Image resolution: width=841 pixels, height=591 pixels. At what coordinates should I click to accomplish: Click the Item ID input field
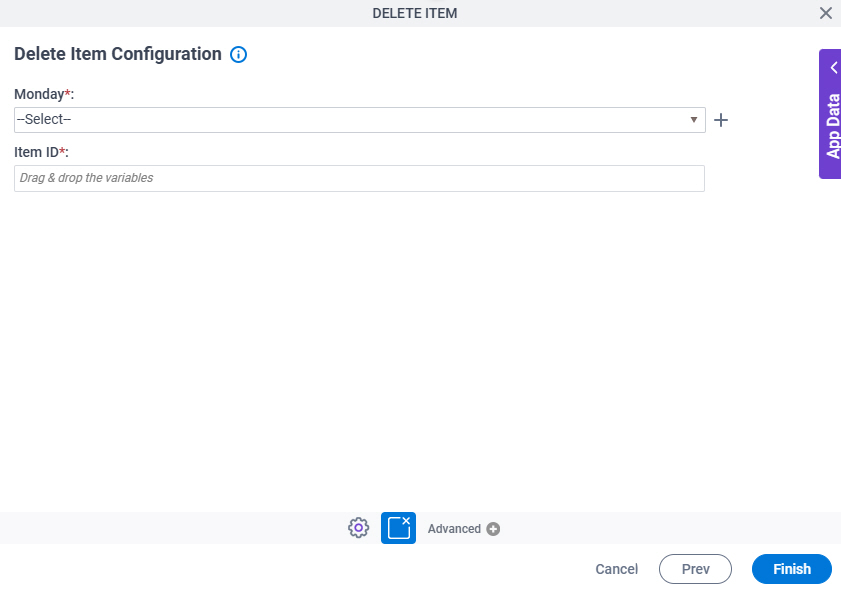[359, 178]
